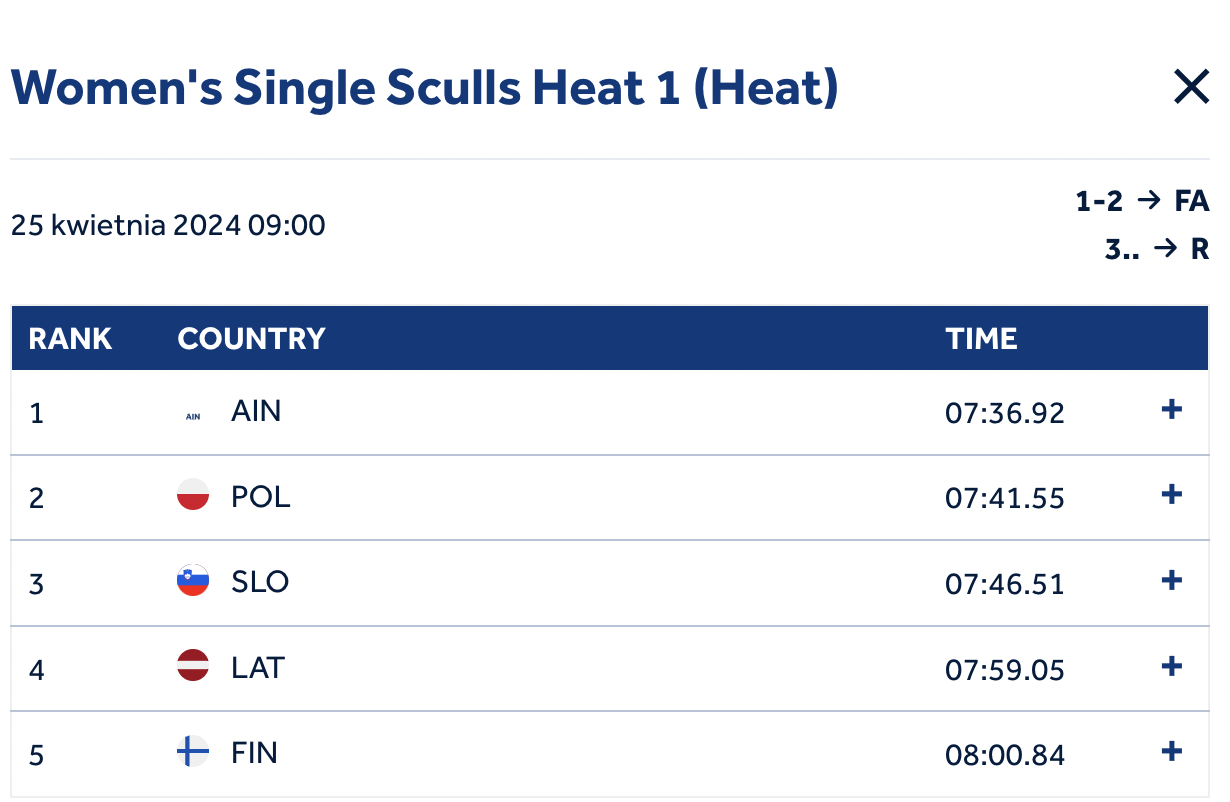Viewport: 1230px width, 802px height.
Task: Select the POL country label
Action: tap(261, 496)
